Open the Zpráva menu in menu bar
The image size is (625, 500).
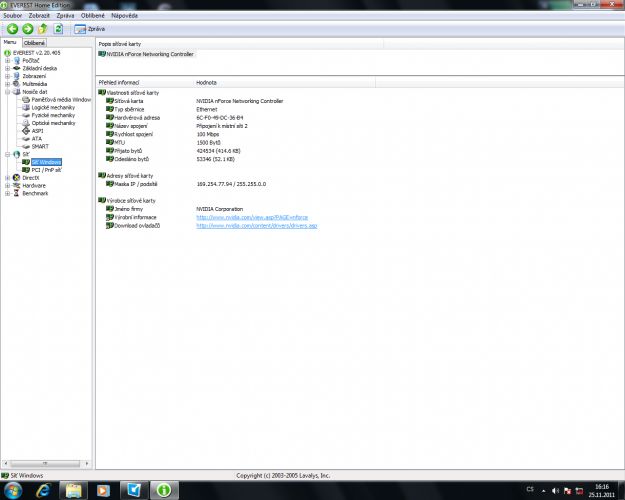65,16
